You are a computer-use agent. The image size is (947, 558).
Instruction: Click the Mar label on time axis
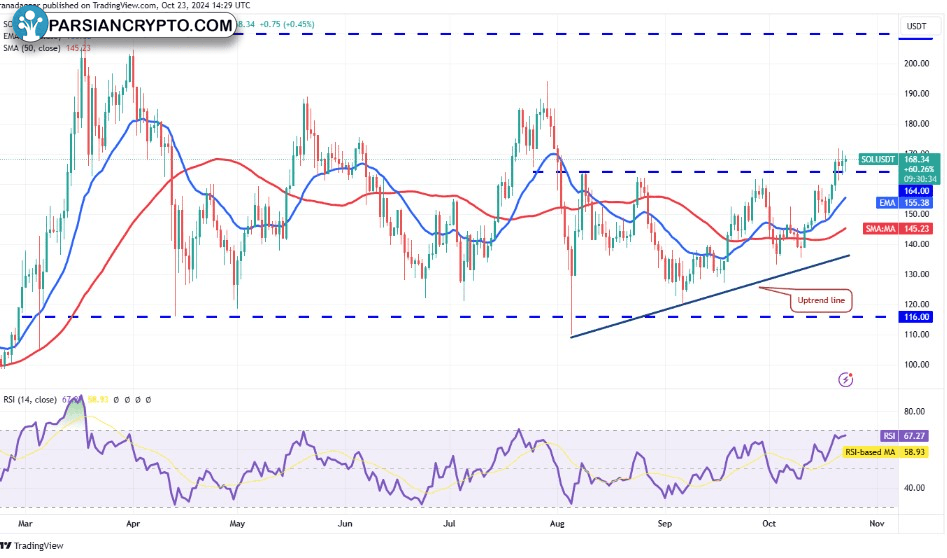(x=25, y=524)
